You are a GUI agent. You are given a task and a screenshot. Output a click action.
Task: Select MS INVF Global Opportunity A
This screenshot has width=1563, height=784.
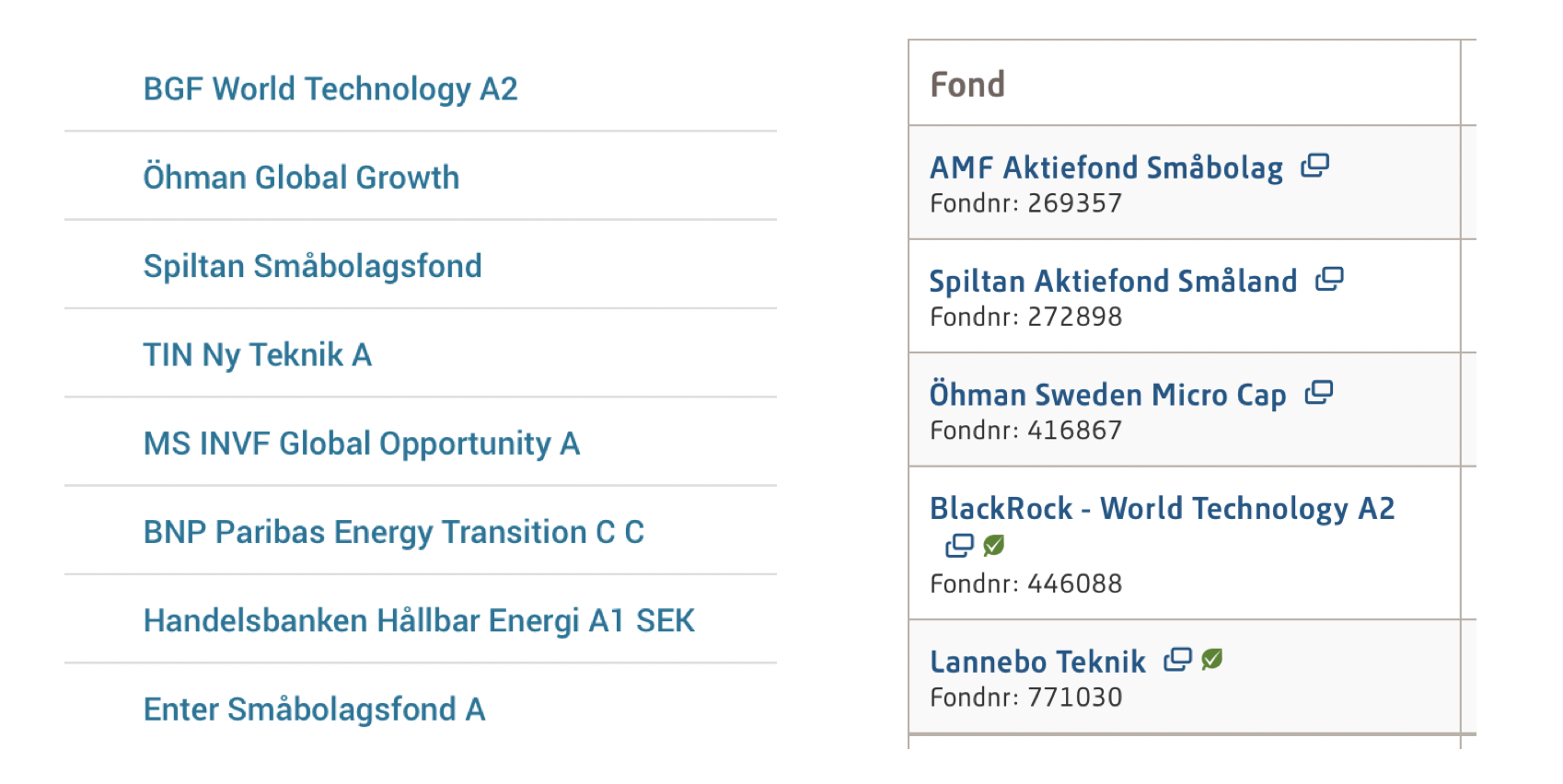(362, 444)
